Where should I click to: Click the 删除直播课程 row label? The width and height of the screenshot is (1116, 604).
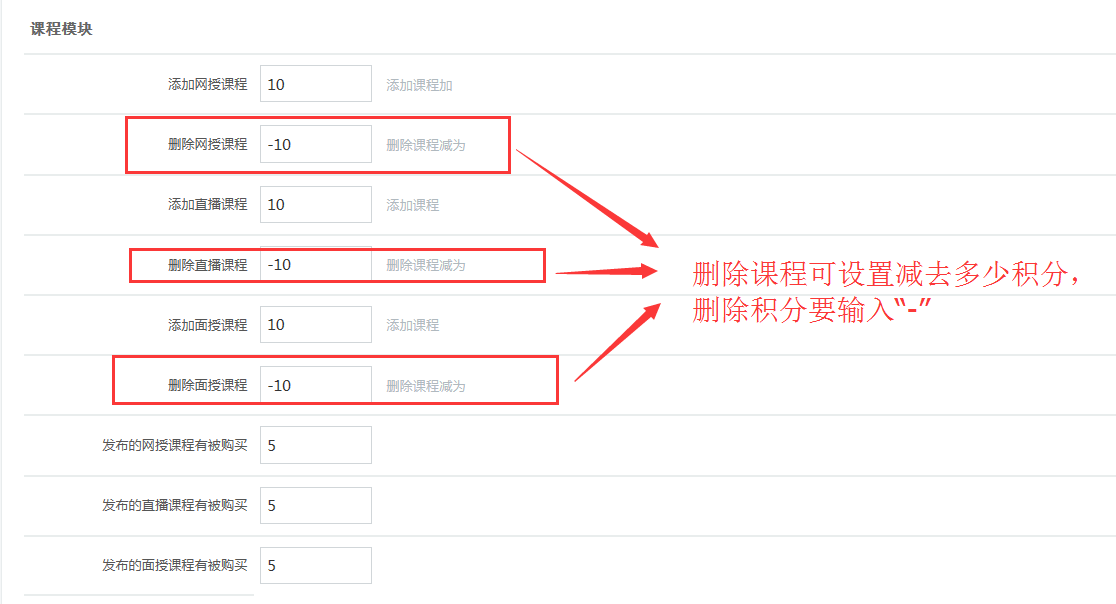pyautogui.click(x=209, y=265)
